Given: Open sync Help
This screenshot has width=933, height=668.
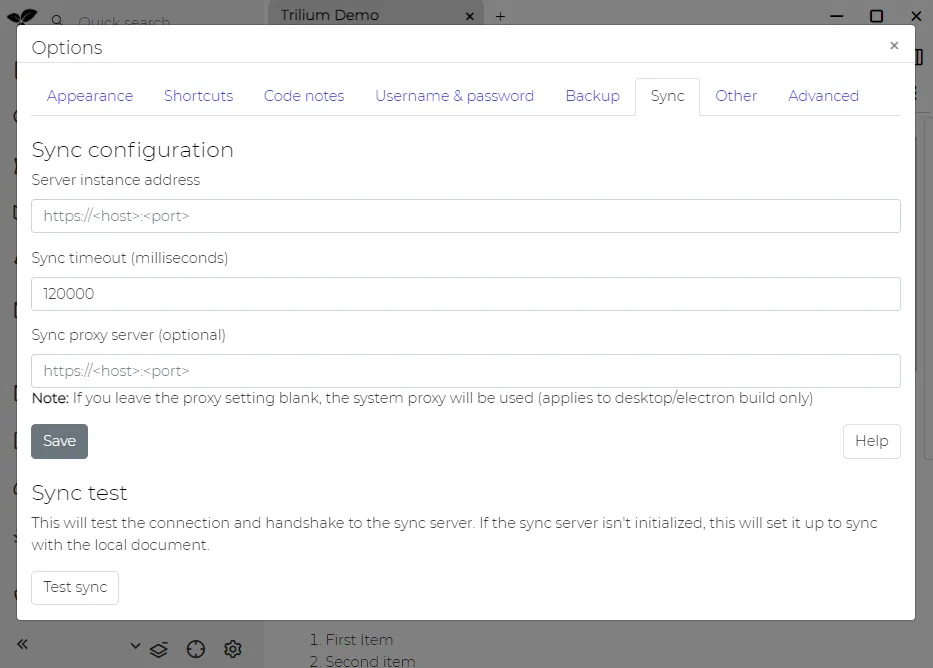Looking at the screenshot, I should click(x=871, y=441).
